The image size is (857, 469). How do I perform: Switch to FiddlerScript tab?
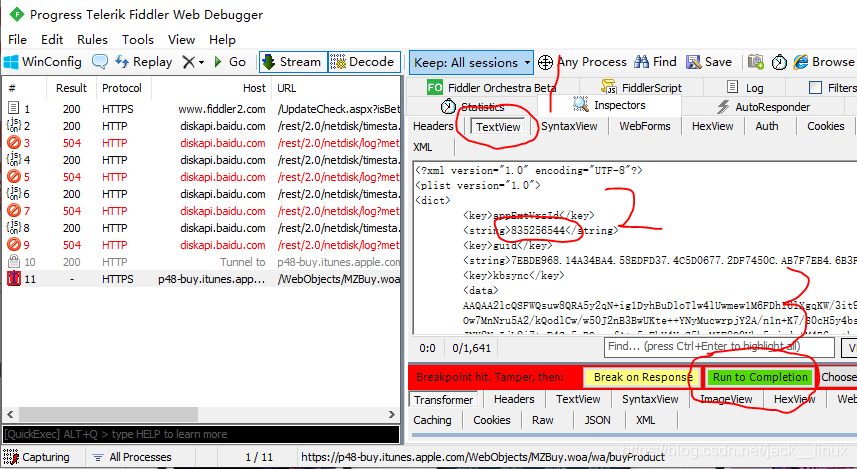coord(642,87)
